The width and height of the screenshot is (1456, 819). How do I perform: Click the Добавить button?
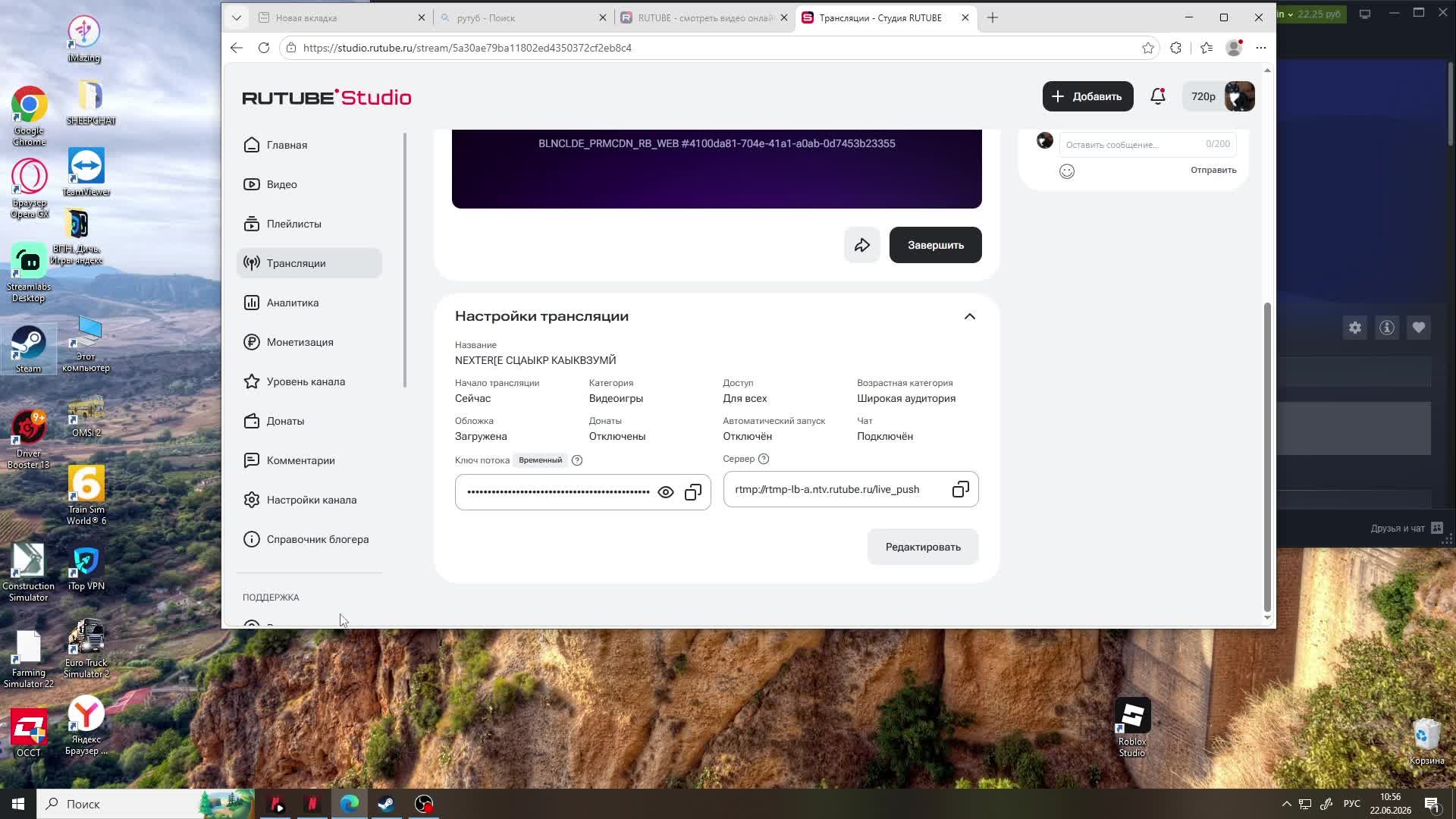[1088, 96]
